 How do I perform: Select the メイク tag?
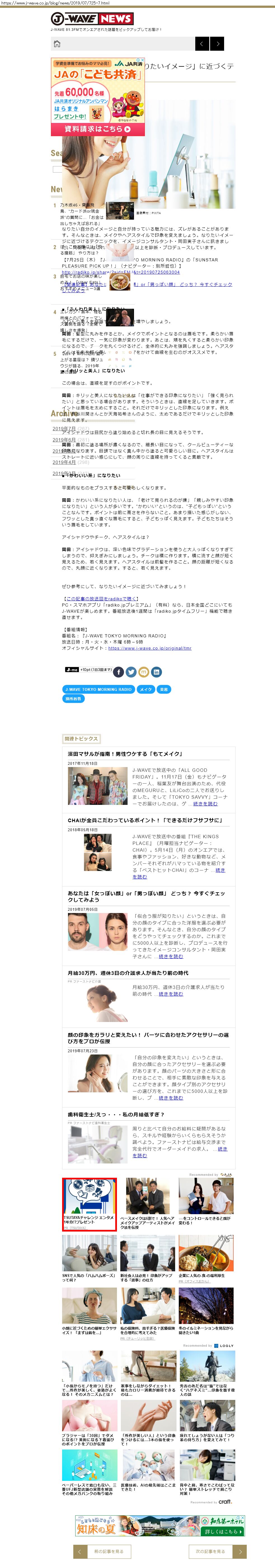click(x=146, y=690)
